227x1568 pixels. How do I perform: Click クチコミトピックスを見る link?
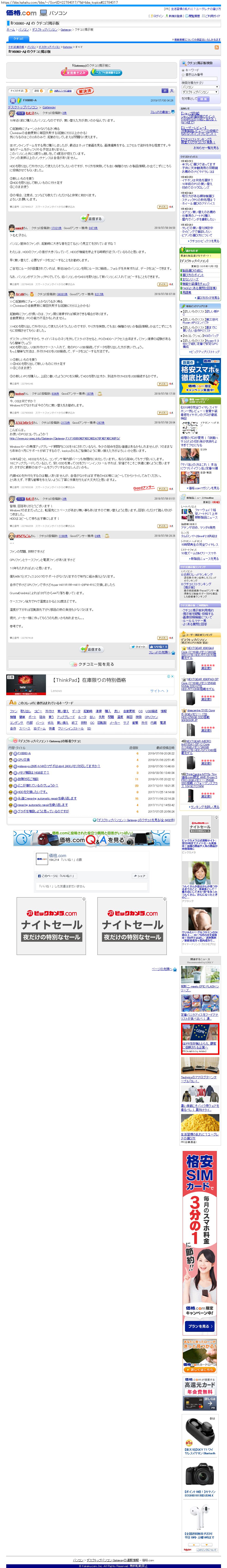click(204, 241)
